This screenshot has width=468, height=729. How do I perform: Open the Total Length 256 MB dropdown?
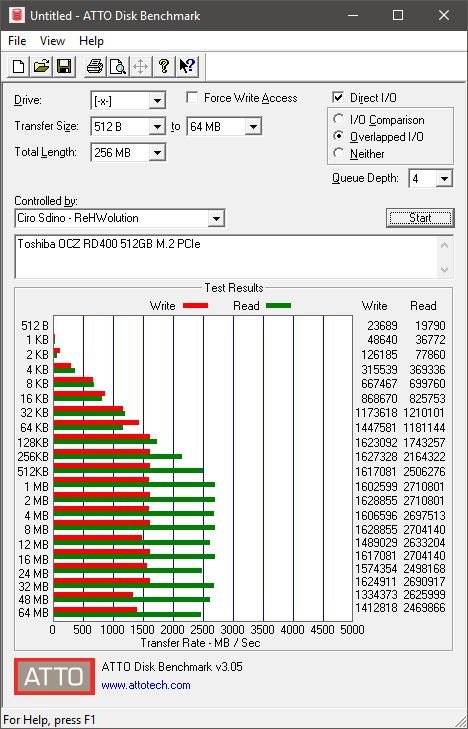[x=158, y=152]
